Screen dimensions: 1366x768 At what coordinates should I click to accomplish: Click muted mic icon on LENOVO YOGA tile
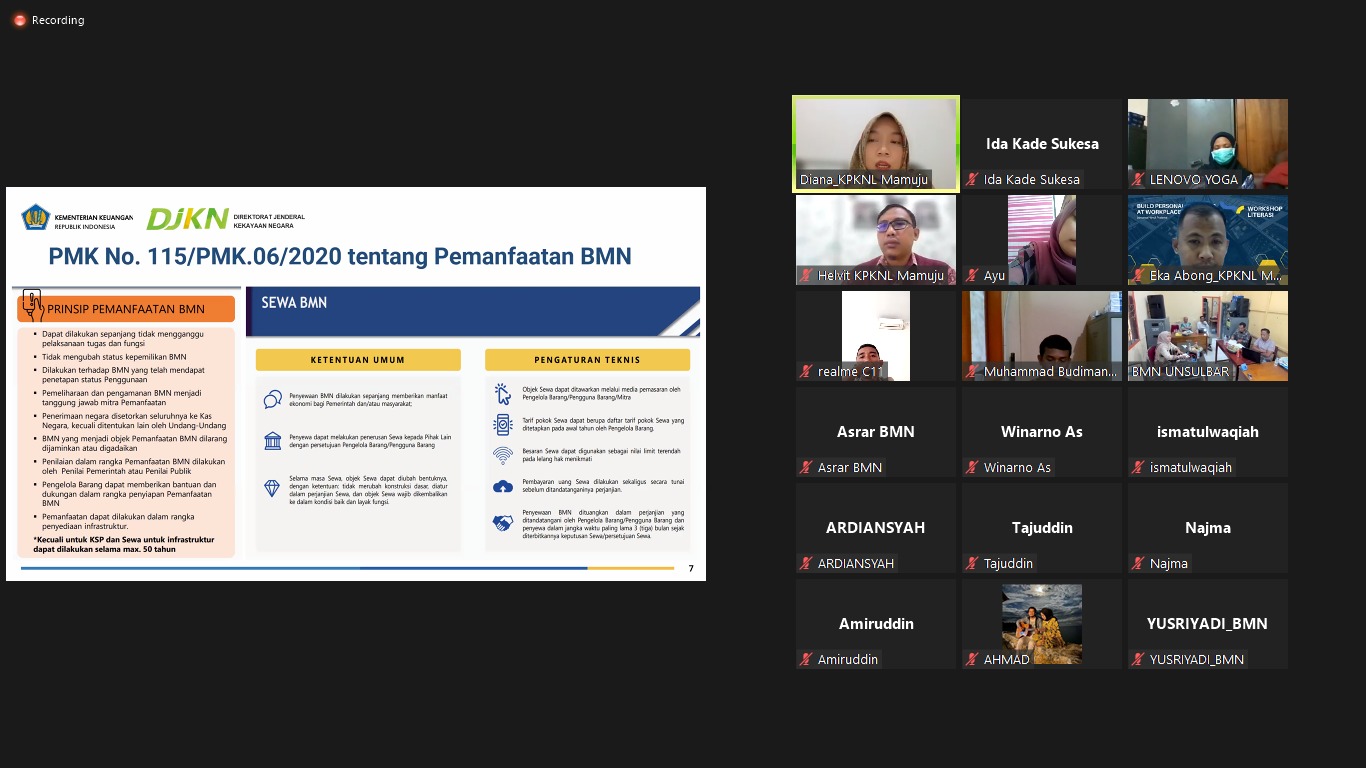[x=1138, y=180]
